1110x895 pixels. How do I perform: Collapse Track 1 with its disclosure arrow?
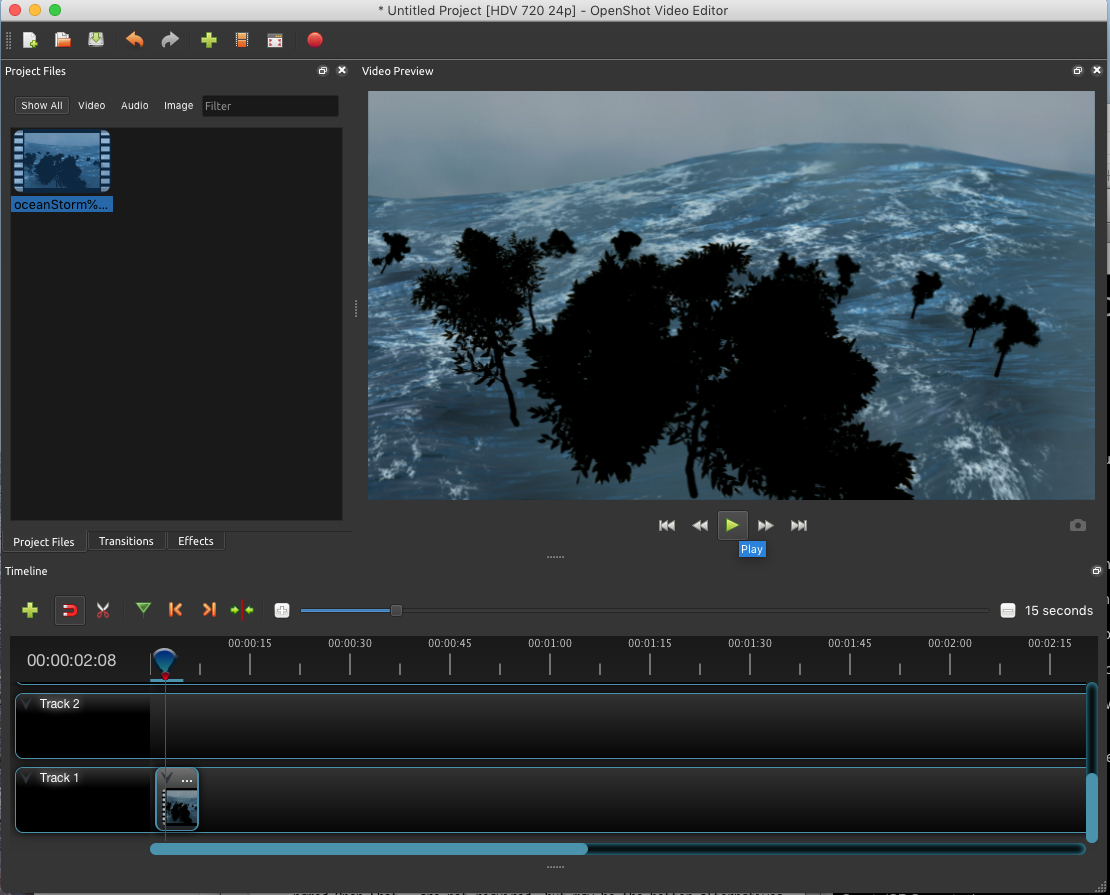(27, 777)
